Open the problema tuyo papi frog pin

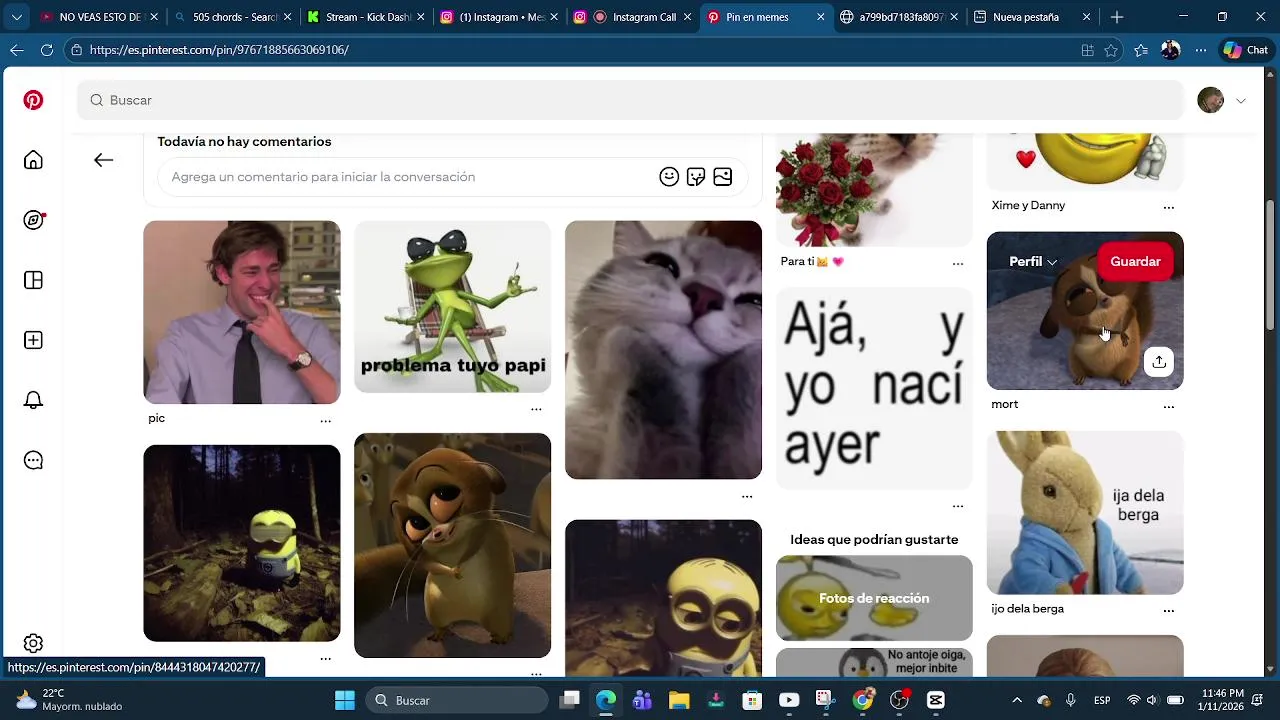(452, 307)
